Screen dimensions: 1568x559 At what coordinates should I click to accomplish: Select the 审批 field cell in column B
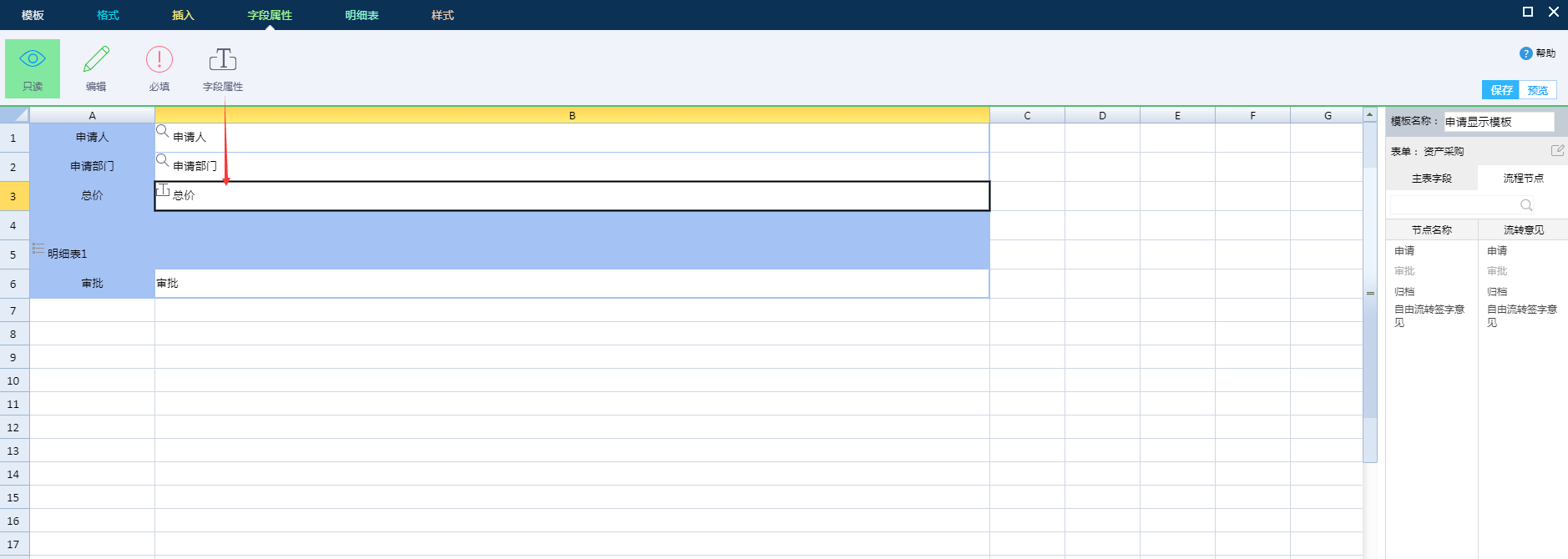click(x=572, y=284)
